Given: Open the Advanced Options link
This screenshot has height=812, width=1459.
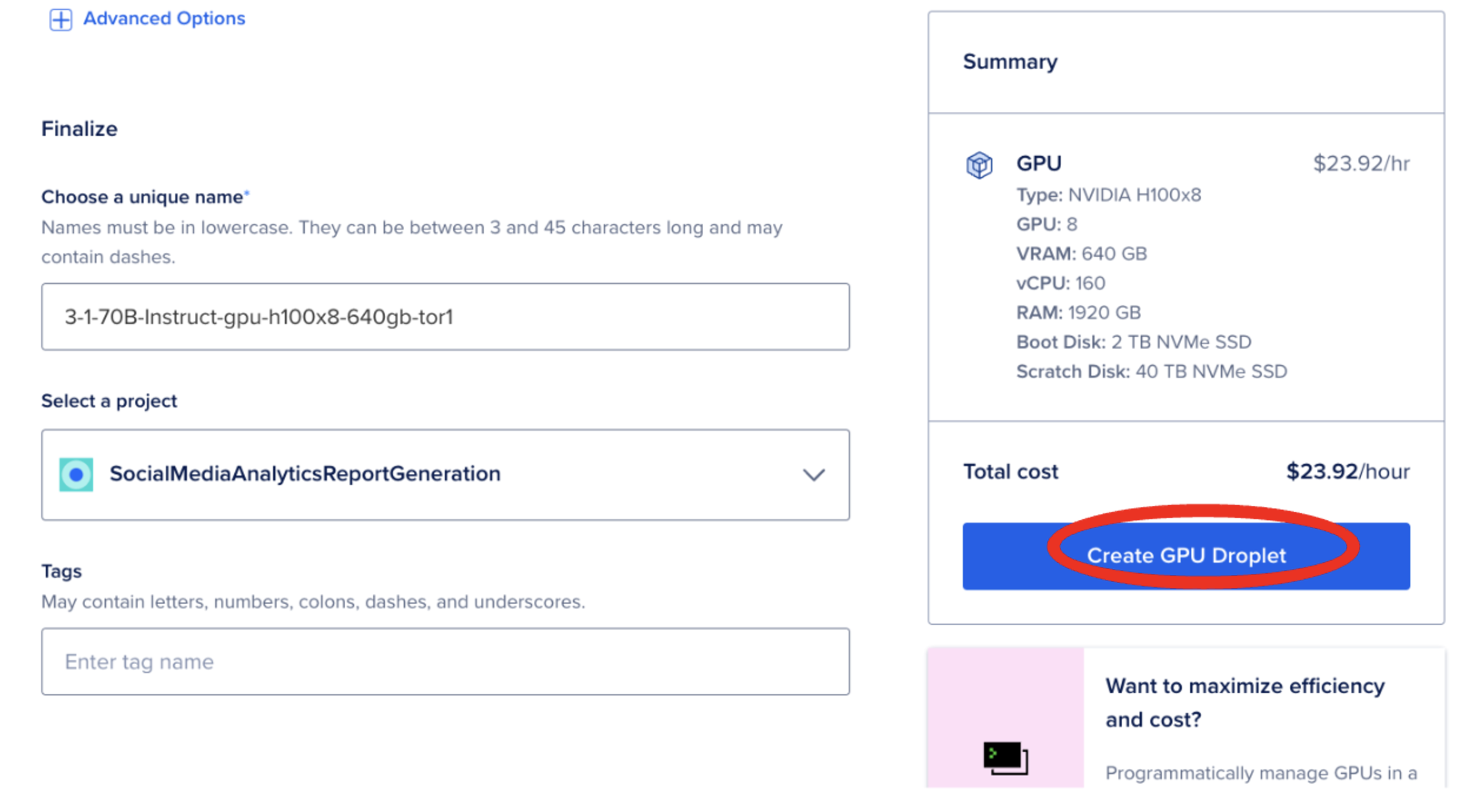Looking at the screenshot, I should click(164, 18).
